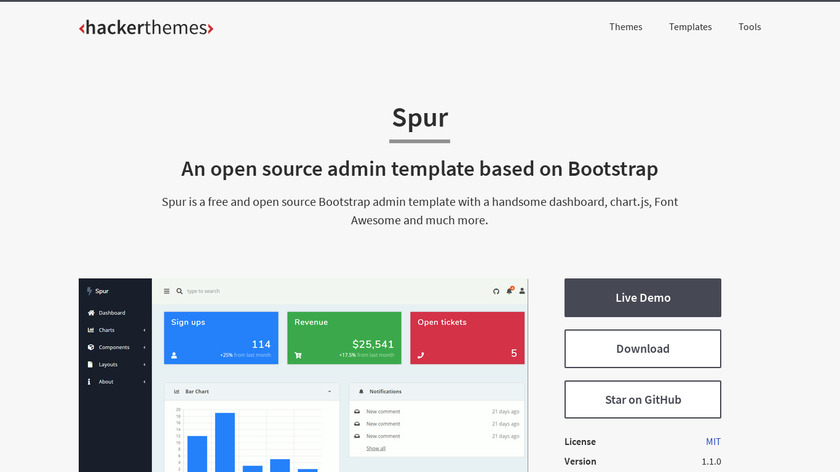Launch the Live Demo
840x472 pixels.
[x=642, y=298]
